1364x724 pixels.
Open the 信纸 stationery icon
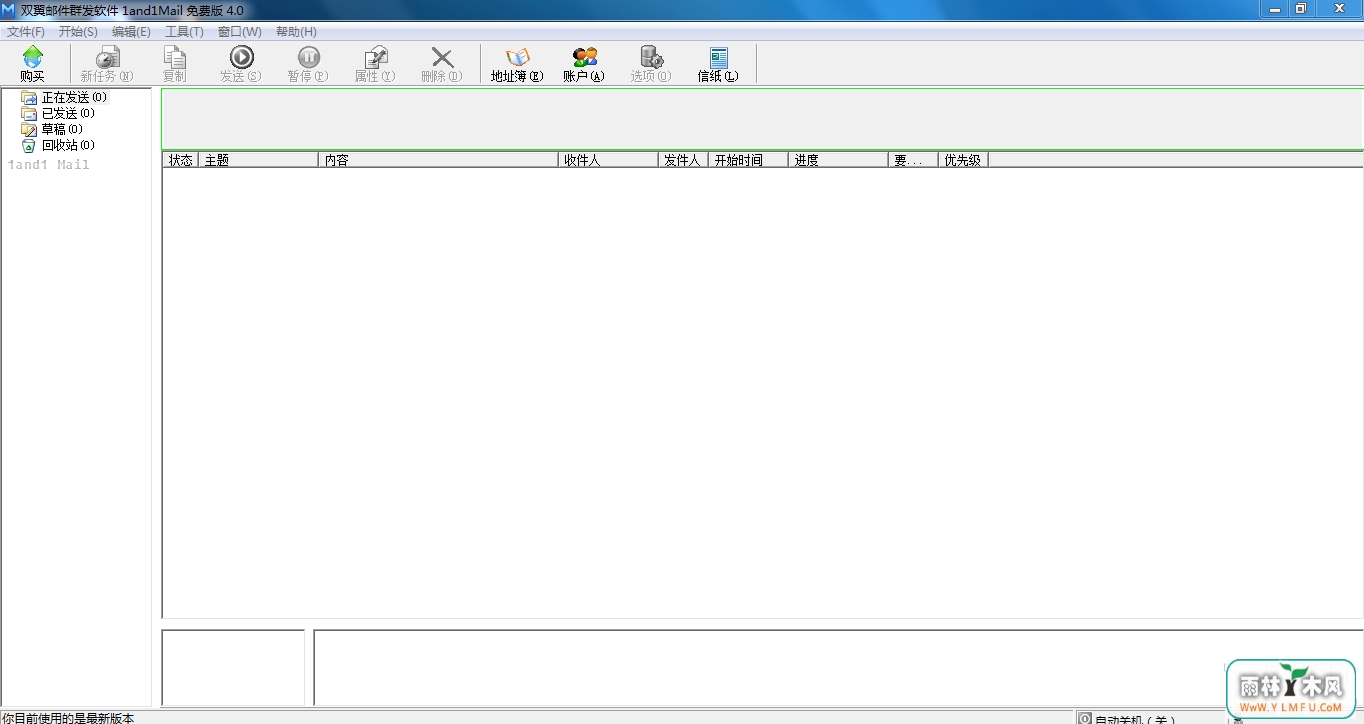pos(718,64)
